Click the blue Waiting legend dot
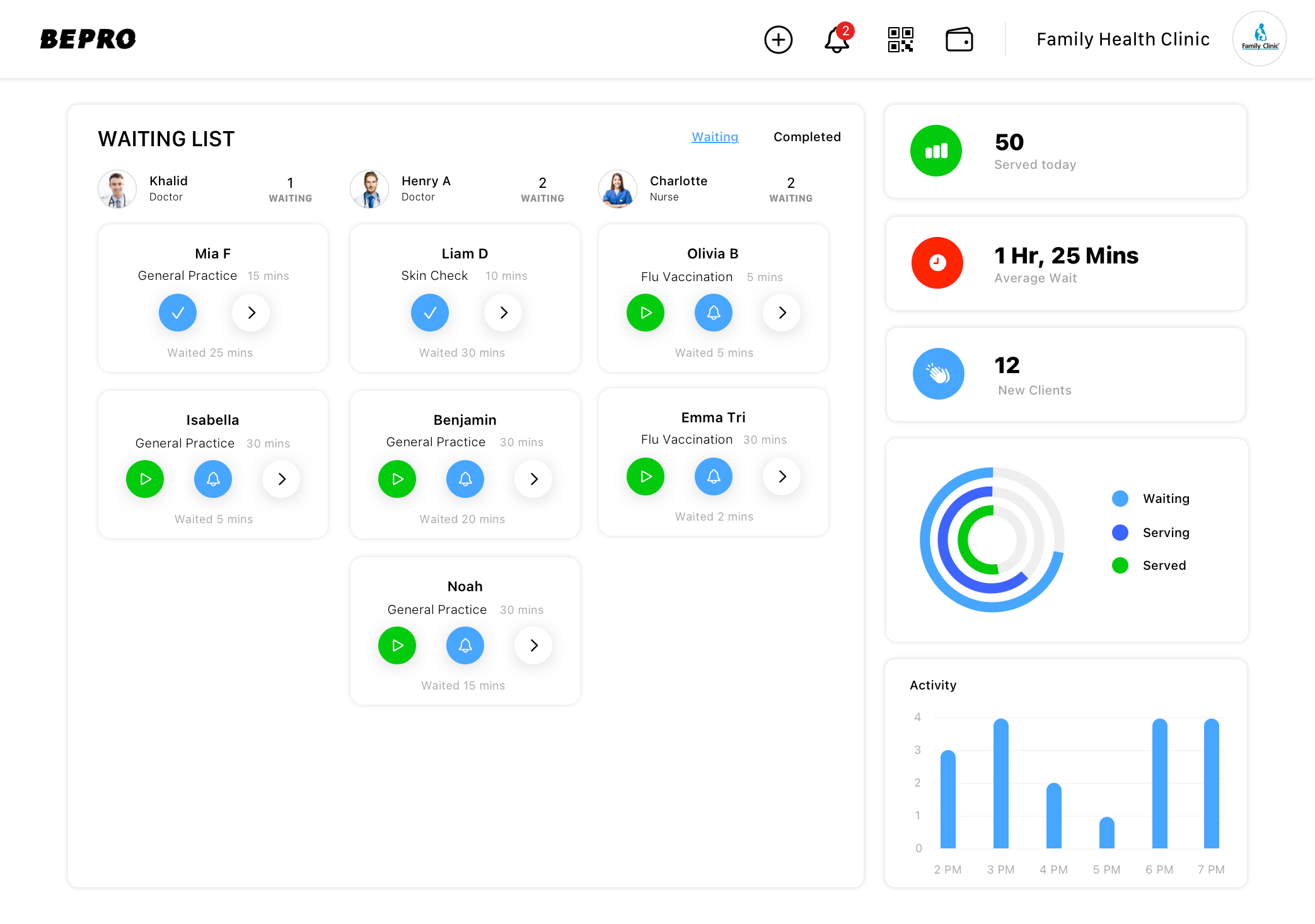1315x924 pixels. click(1120, 498)
